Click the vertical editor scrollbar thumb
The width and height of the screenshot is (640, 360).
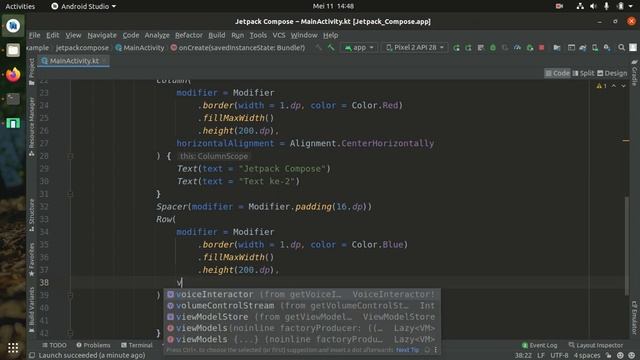[626, 245]
